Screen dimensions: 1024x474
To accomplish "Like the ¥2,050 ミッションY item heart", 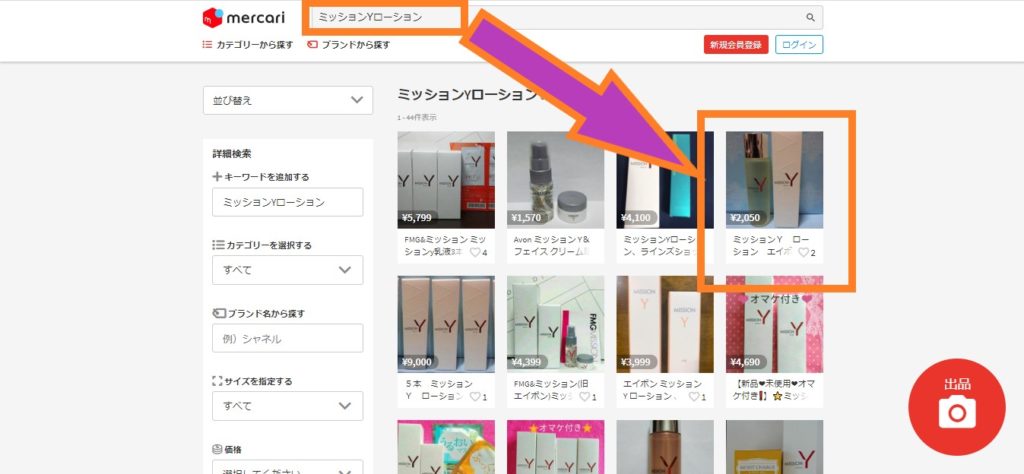I will coord(804,253).
